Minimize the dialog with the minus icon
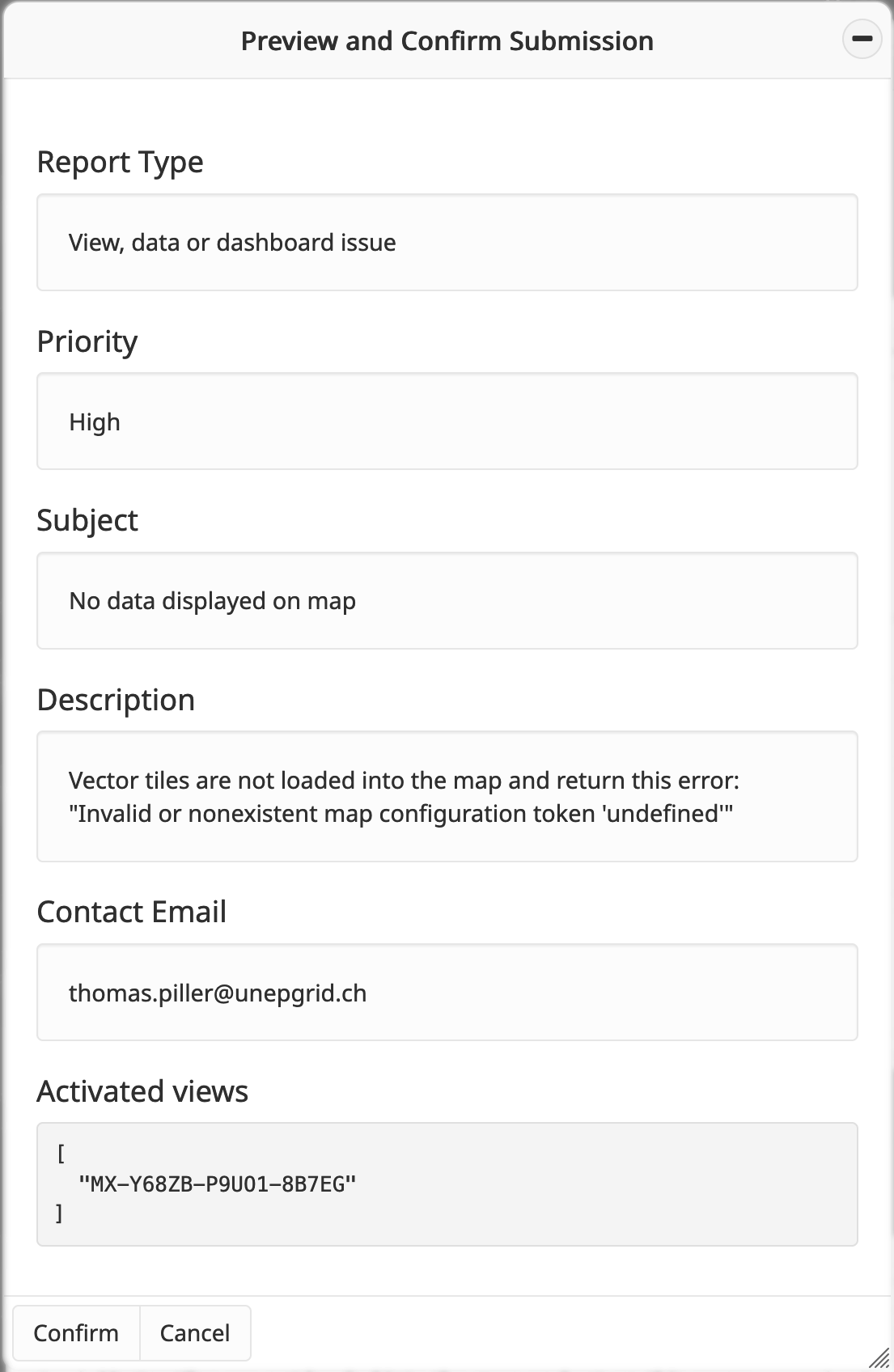The image size is (894, 1372). point(862,40)
